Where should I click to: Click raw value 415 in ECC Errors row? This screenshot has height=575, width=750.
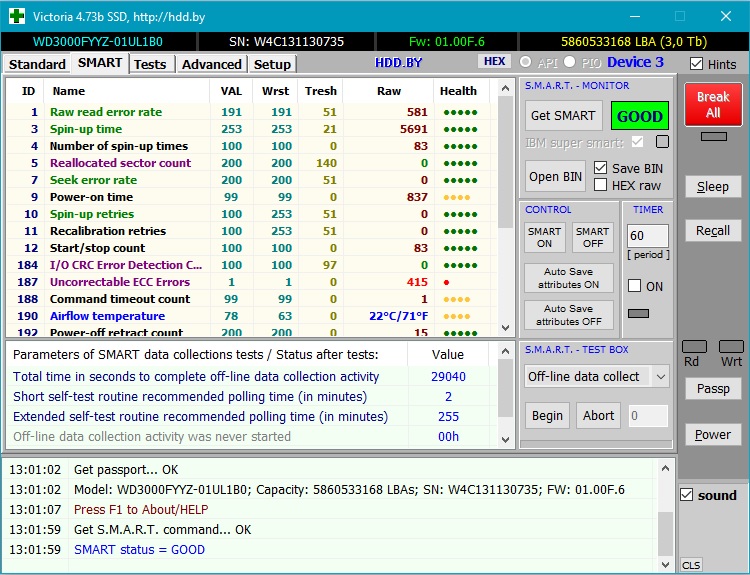tap(417, 282)
